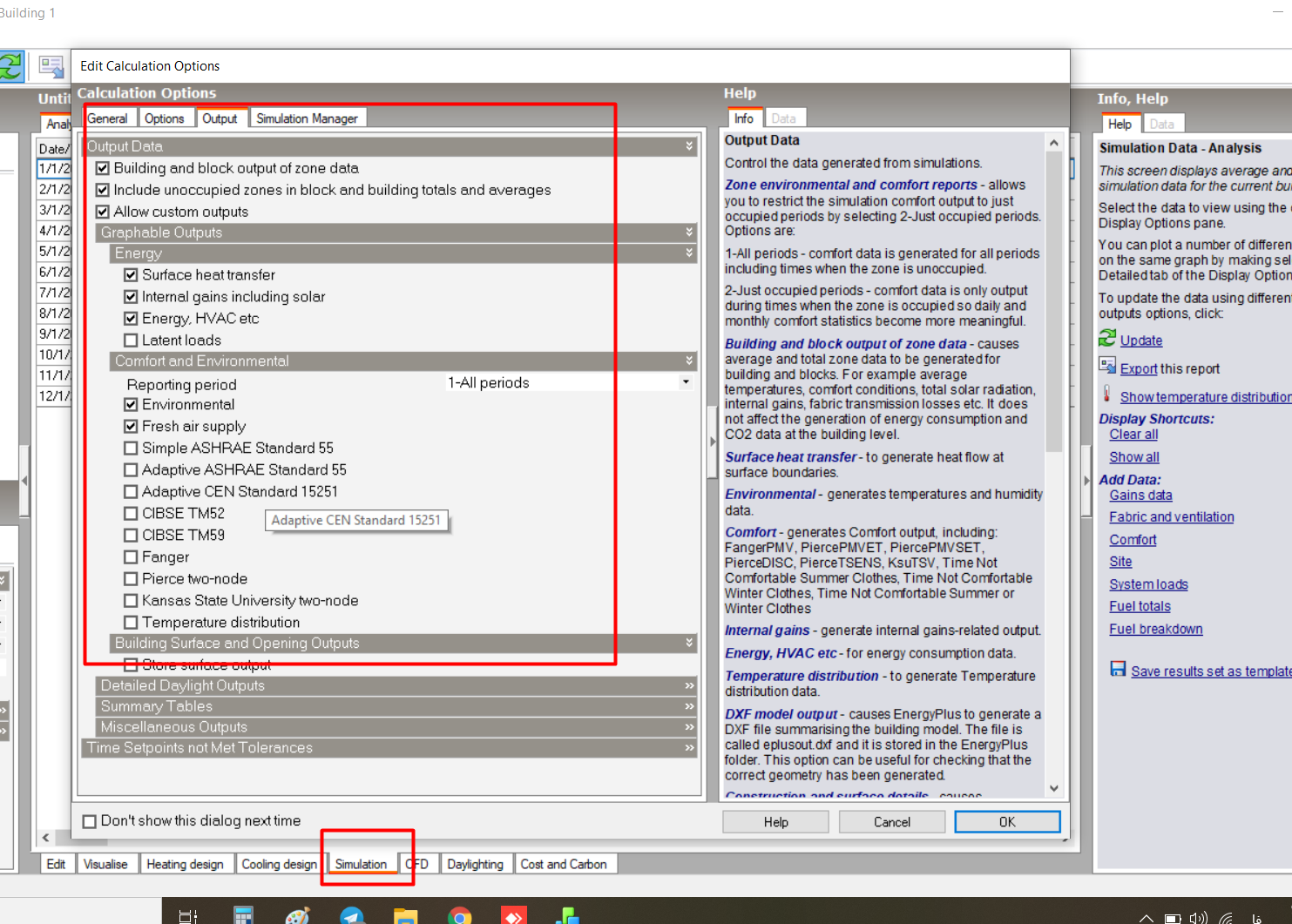Viewport: 1292px width, 924px height.
Task: Open AnyDesk from the taskbar
Action: [x=514, y=916]
